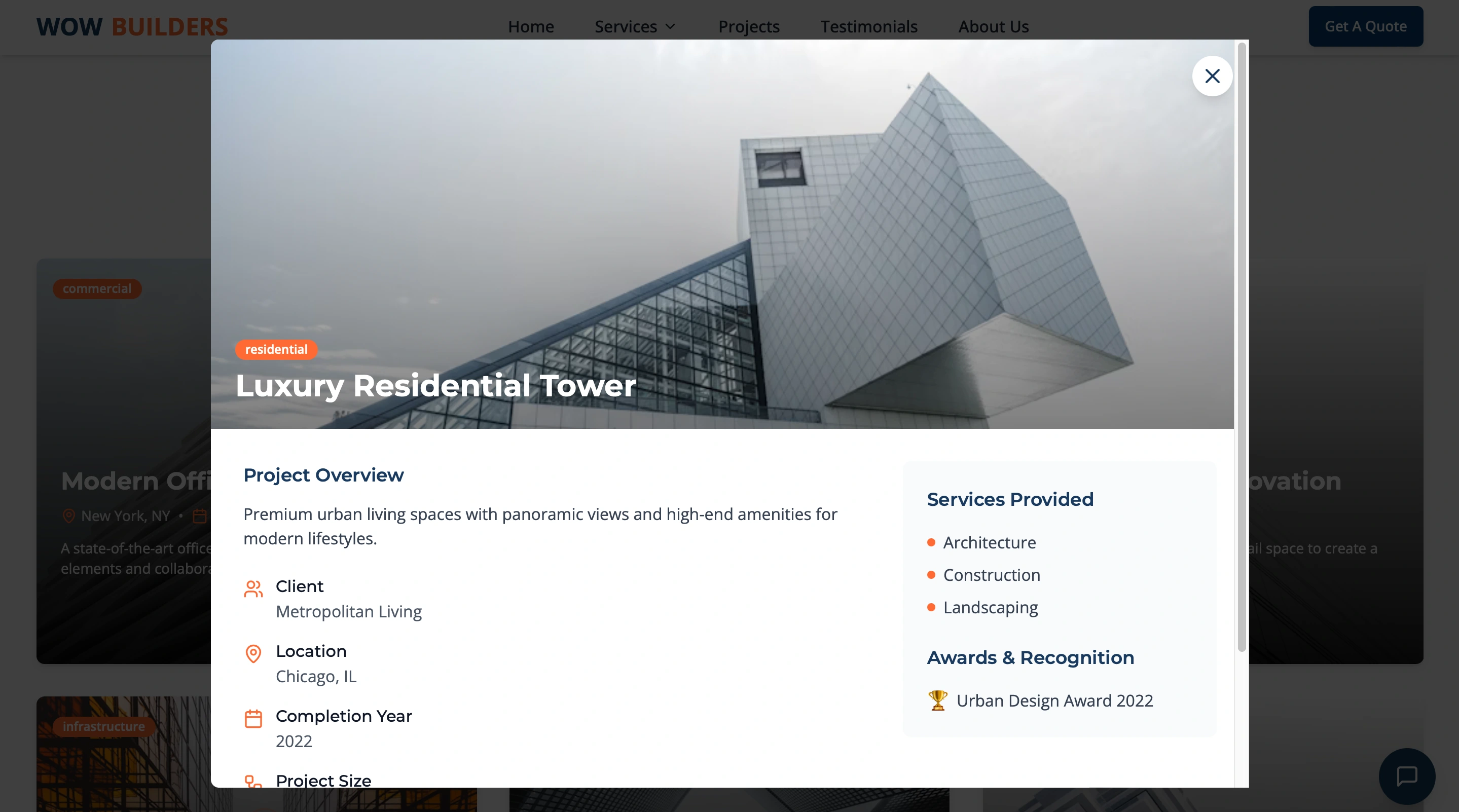Click the Luxury Residential Tower heading
Viewport: 1459px width, 812px height.
coord(435,386)
